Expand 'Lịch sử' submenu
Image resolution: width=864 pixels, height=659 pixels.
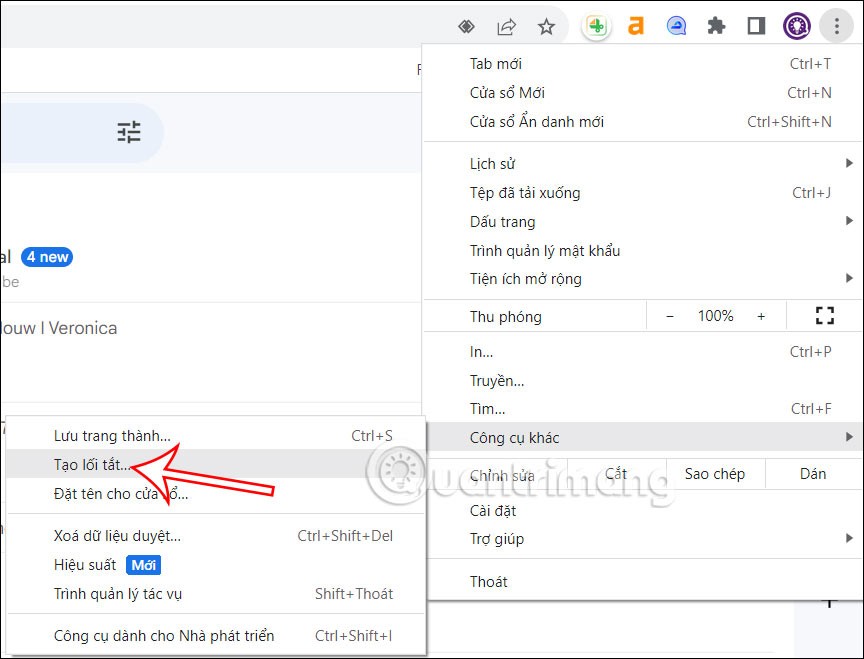(x=642, y=164)
